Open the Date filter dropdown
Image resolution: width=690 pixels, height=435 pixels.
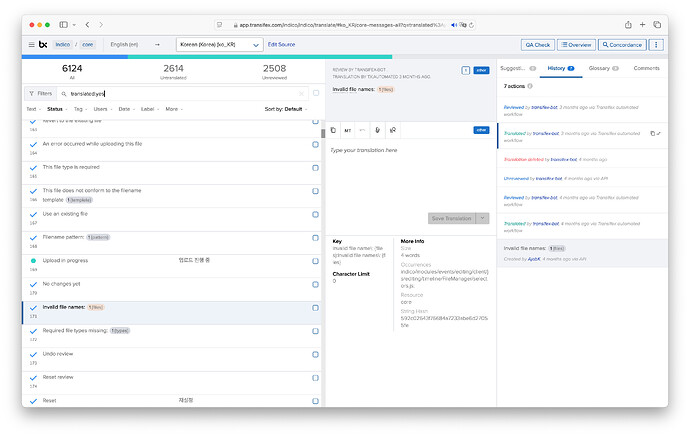tap(127, 109)
